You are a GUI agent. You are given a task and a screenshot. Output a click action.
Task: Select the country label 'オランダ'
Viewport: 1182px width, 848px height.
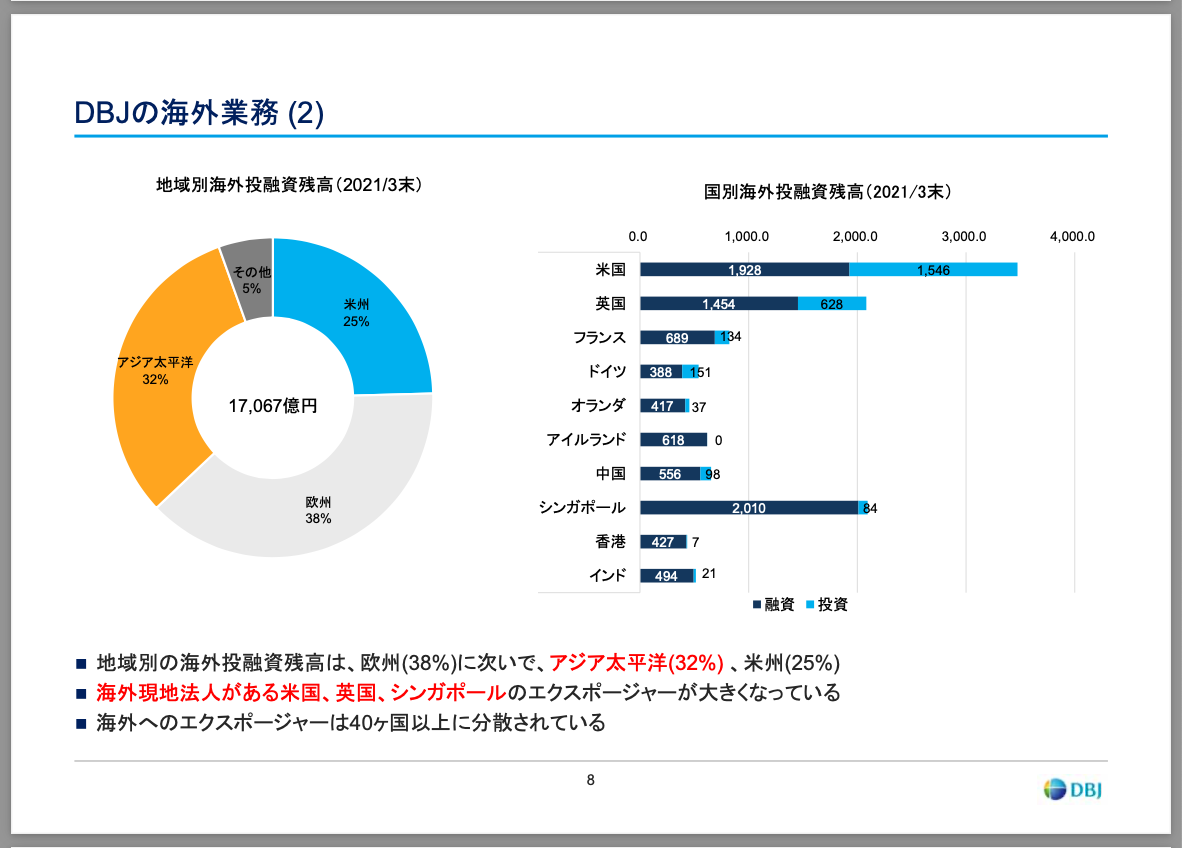pos(599,406)
